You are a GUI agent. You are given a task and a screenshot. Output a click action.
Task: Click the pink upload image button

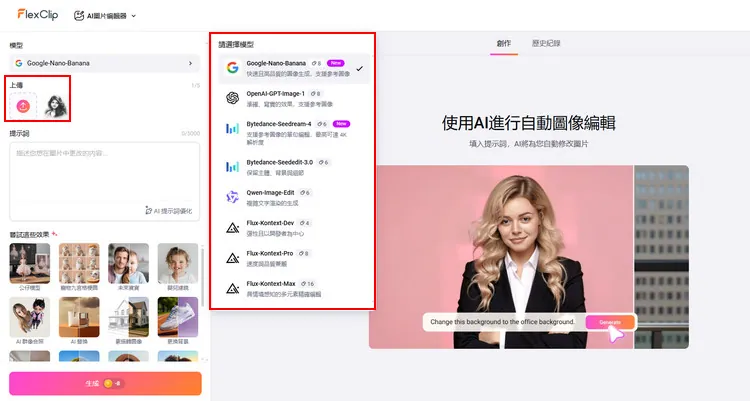[23, 106]
